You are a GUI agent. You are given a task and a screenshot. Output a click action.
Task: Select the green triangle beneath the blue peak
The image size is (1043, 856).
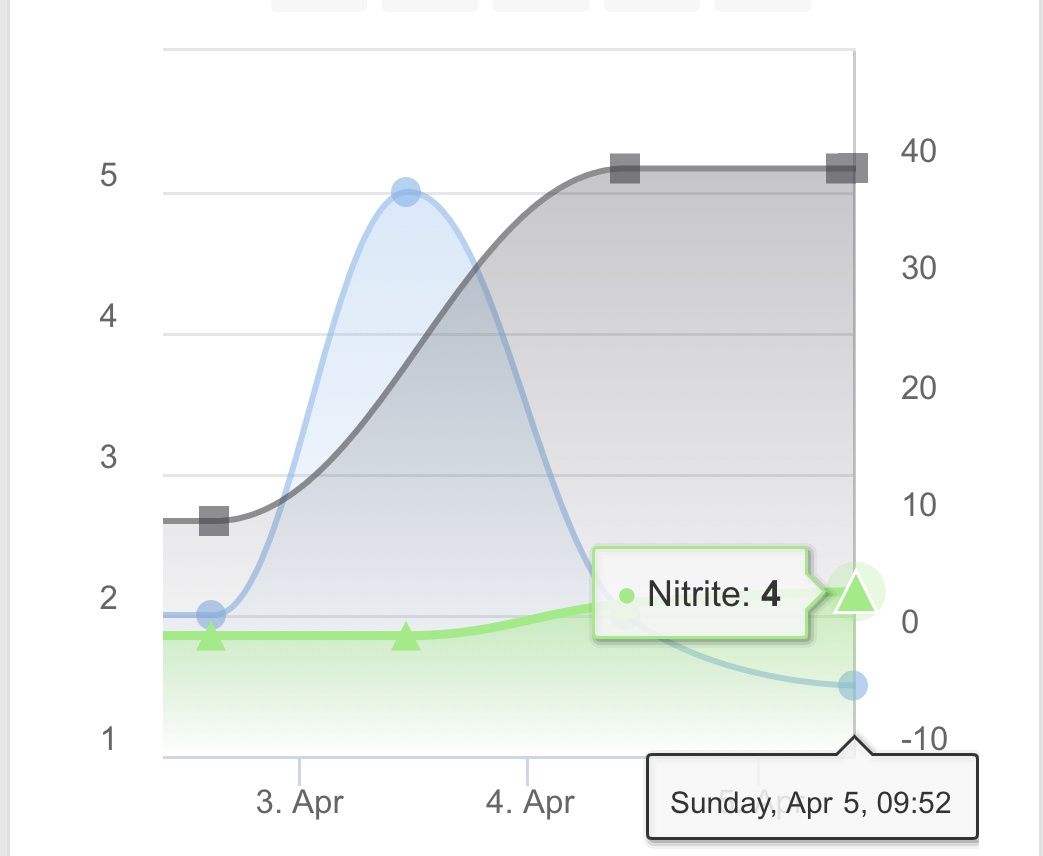click(x=406, y=637)
